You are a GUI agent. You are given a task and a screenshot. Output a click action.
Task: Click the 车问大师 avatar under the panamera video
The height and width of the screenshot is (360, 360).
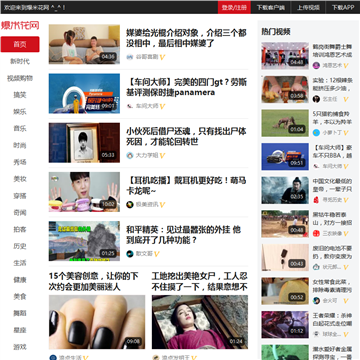(x=130, y=106)
